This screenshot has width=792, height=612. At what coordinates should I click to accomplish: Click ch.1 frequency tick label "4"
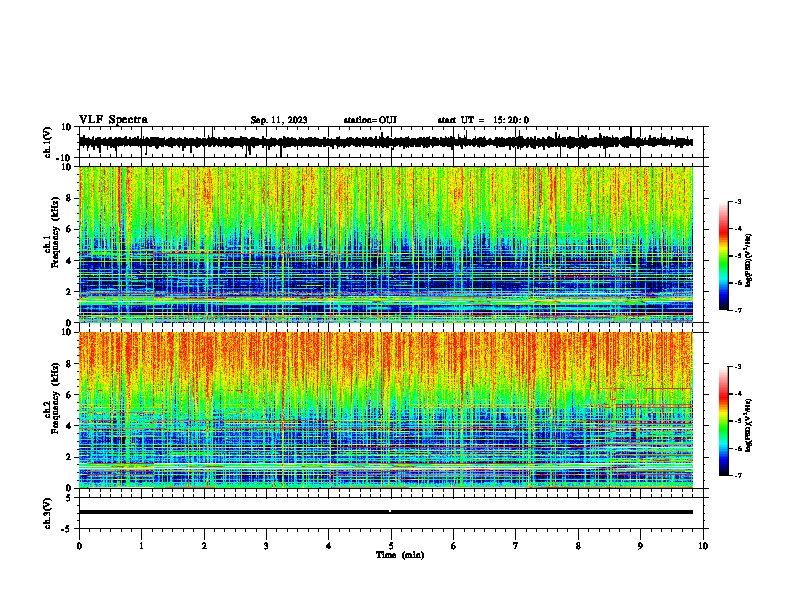69,261
